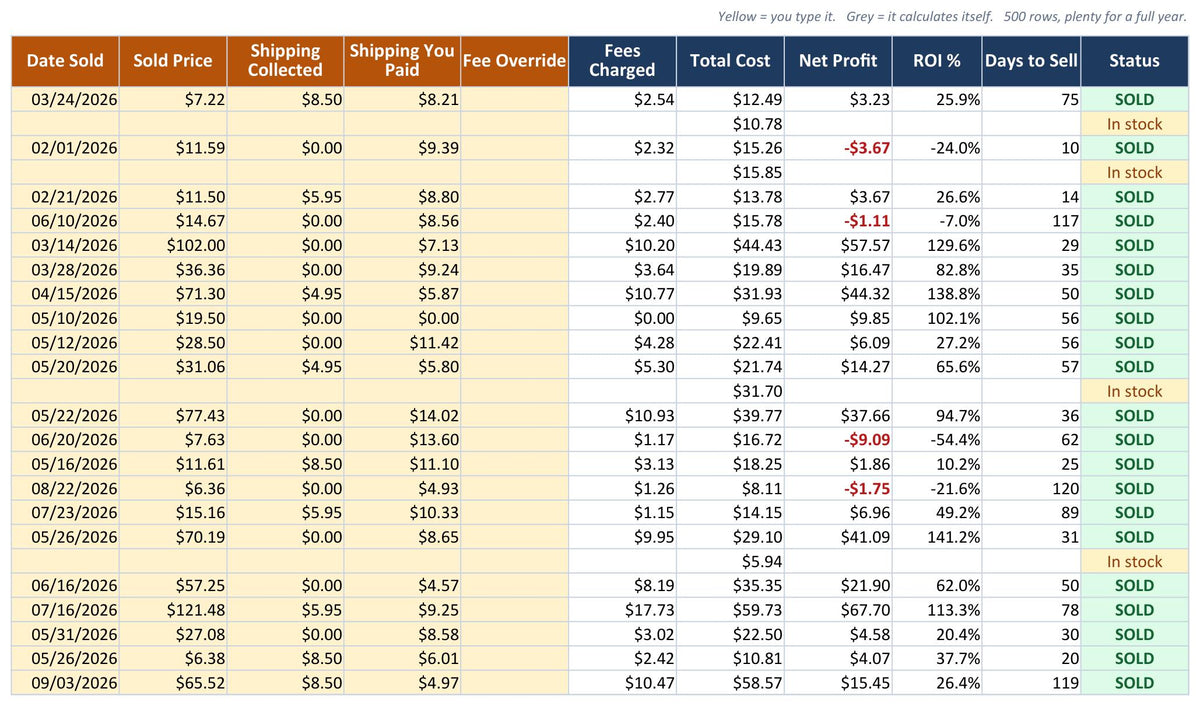Select ROI value 141.2%
The height and width of the screenshot is (706, 1200).
937,537
